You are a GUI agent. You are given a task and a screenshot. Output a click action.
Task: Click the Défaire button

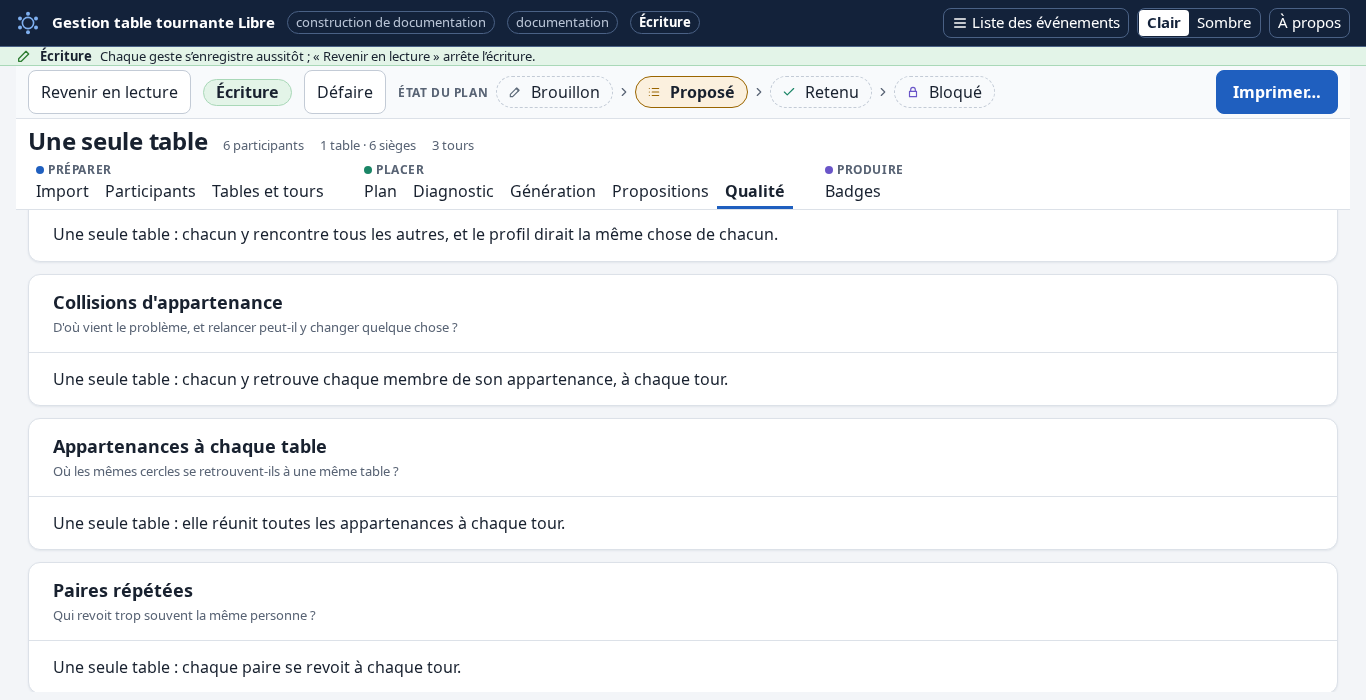tap(345, 92)
